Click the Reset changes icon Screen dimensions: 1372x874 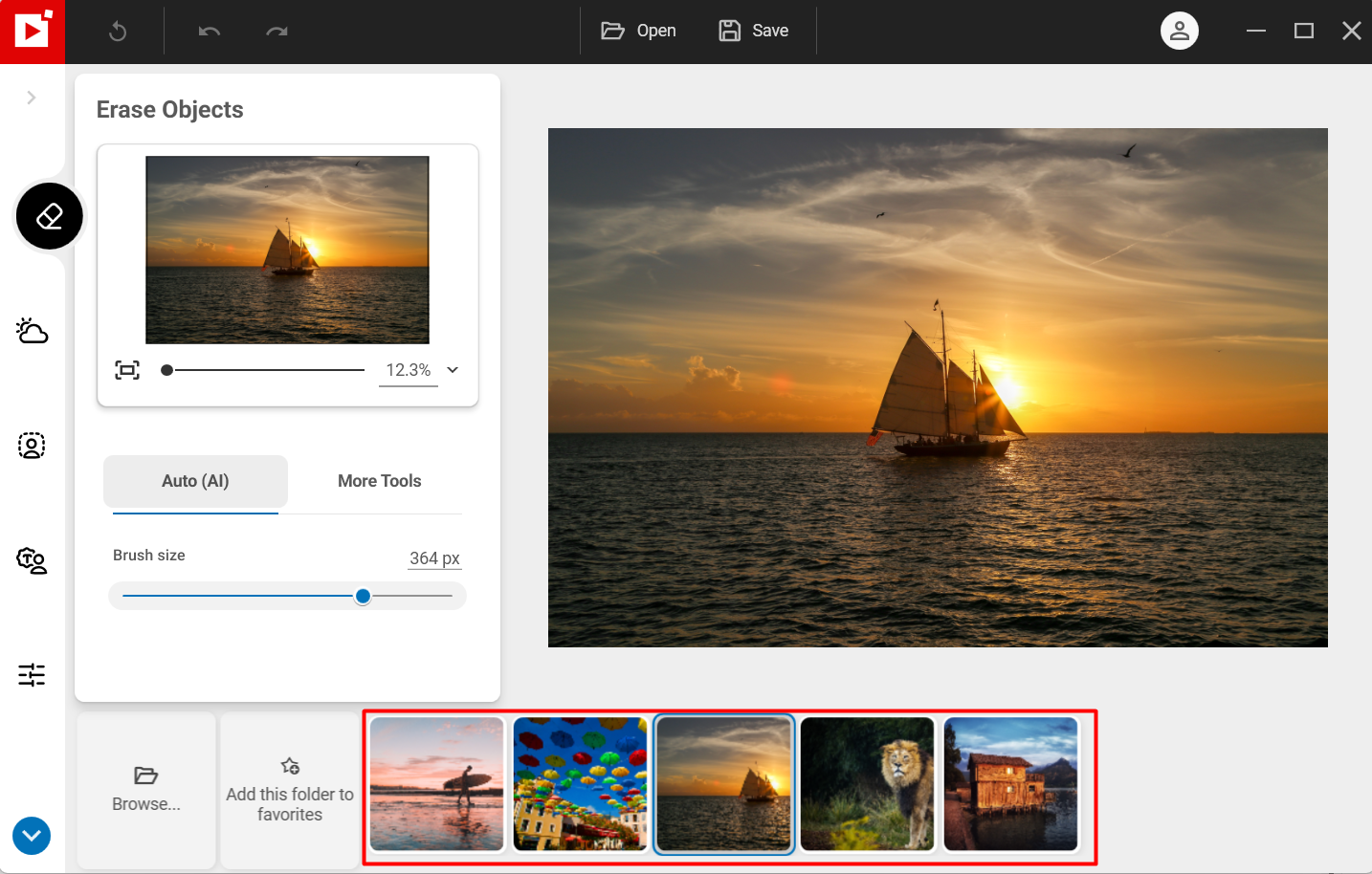(117, 31)
